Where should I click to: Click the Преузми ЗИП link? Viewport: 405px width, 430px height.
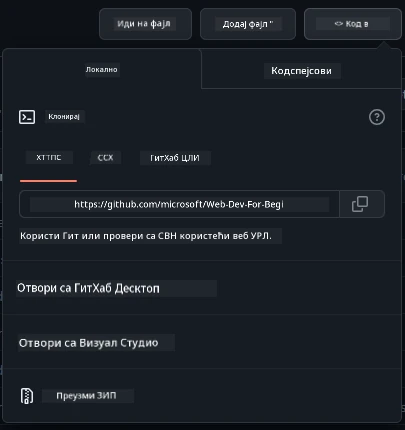(86, 396)
